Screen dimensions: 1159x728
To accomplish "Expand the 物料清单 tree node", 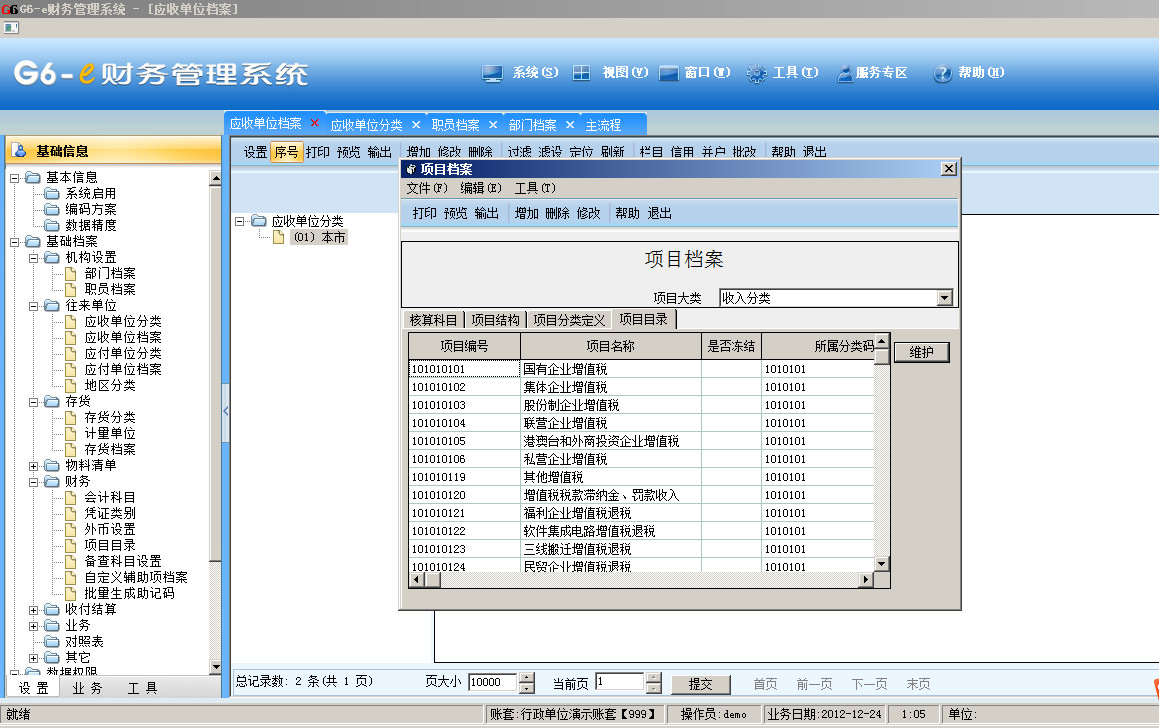I will 35,466.
